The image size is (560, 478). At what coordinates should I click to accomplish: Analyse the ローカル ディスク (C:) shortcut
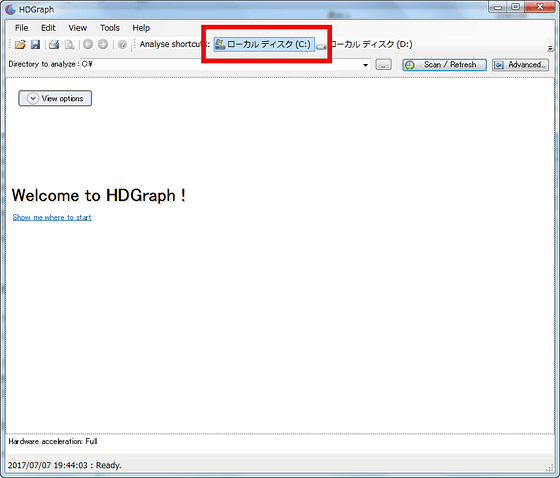264,44
